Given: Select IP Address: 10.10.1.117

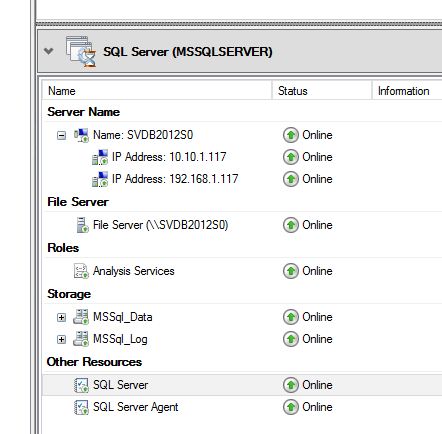Looking at the screenshot, I should (169, 157).
